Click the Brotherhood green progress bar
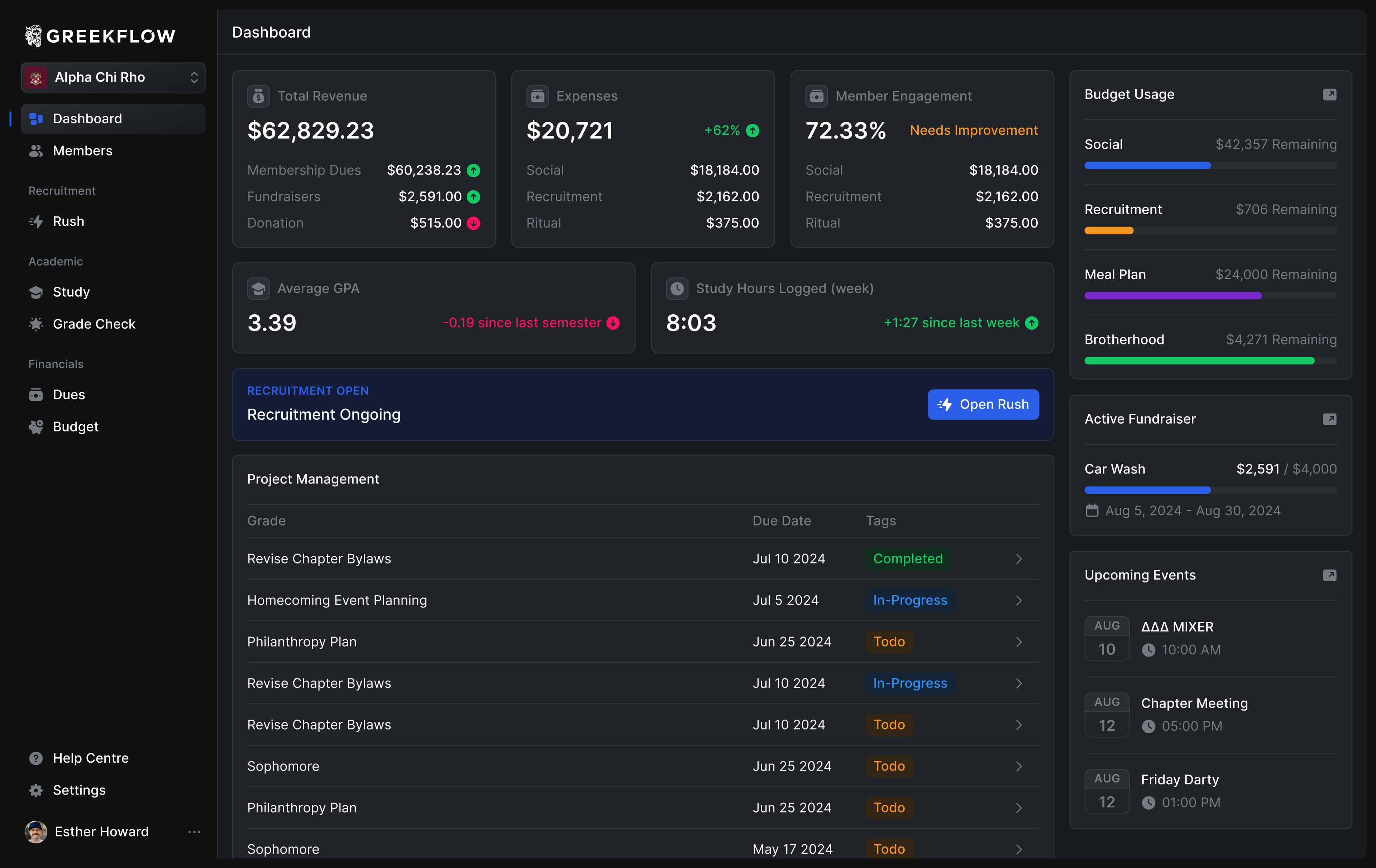1376x868 pixels. tap(1210, 361)
